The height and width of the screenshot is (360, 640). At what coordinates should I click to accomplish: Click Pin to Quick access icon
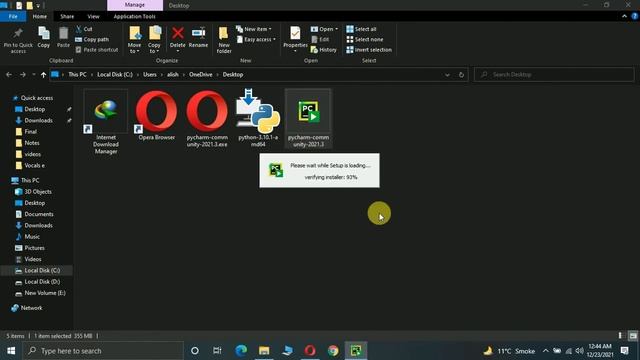pos(18,40)
